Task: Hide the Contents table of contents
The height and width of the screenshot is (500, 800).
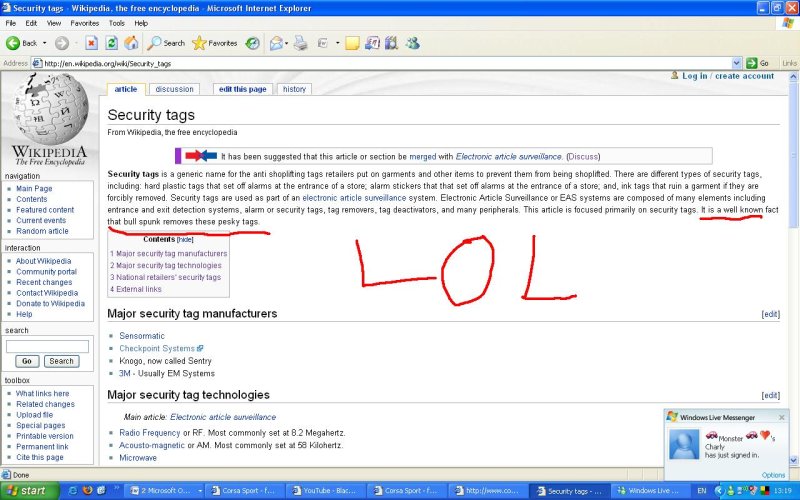Action: (x=185, y=240)
